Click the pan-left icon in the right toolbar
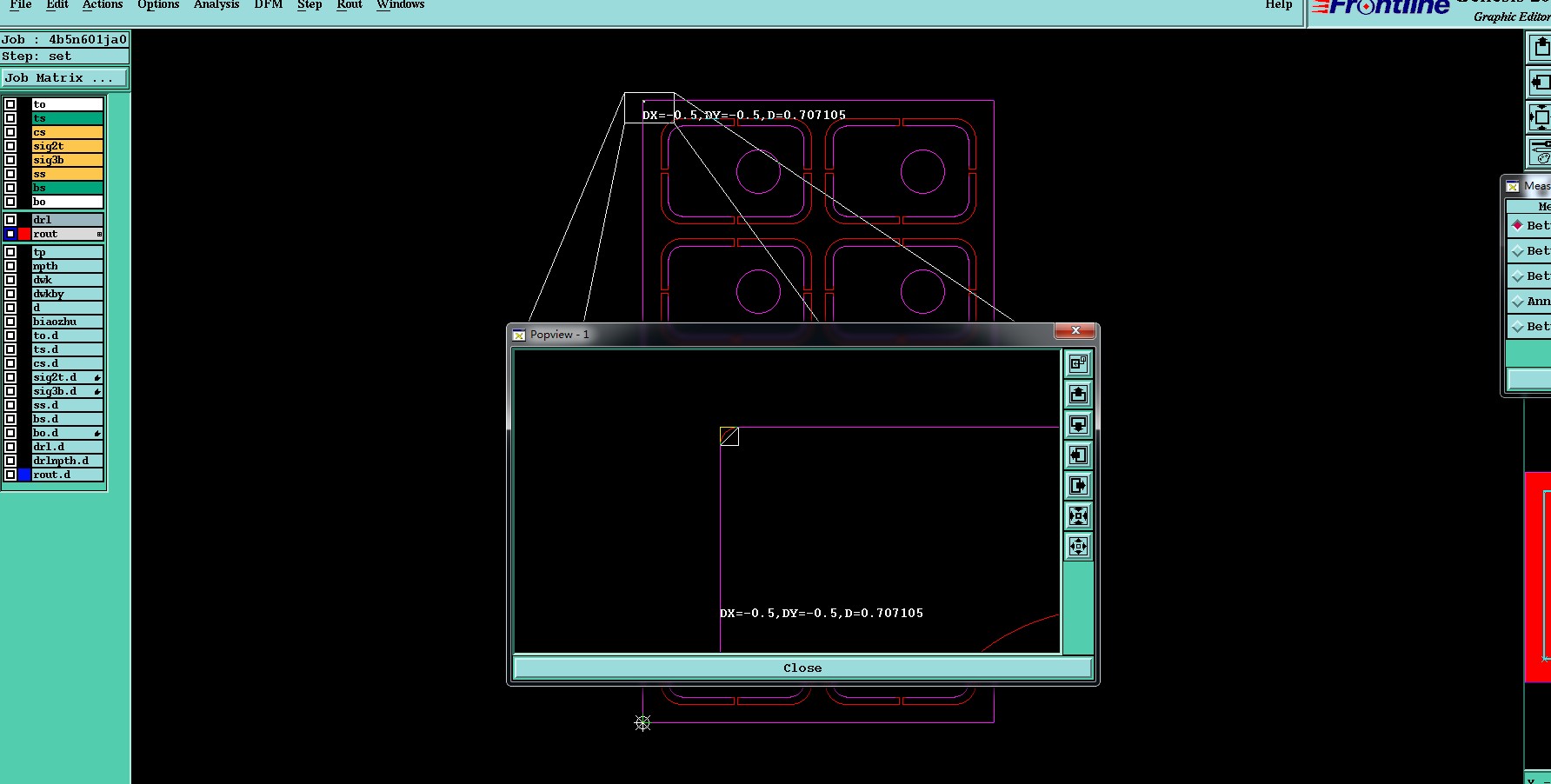This screenshot has height=784, width=1551. (1540, 82)
